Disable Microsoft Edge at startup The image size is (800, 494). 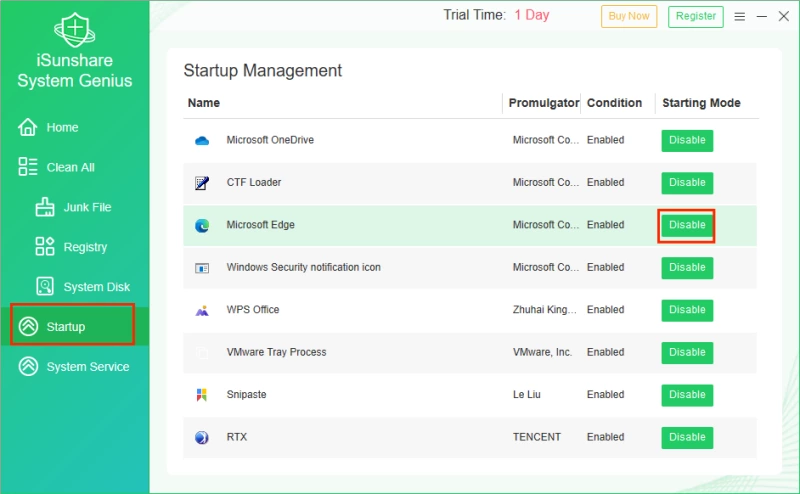pos(687,225)
